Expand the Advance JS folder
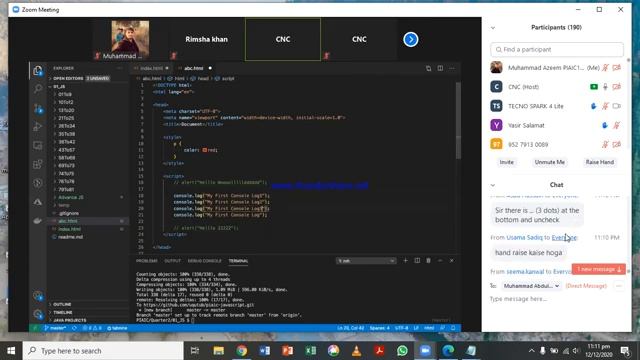This screenshot has width=640, height=360. coord(71,197)
